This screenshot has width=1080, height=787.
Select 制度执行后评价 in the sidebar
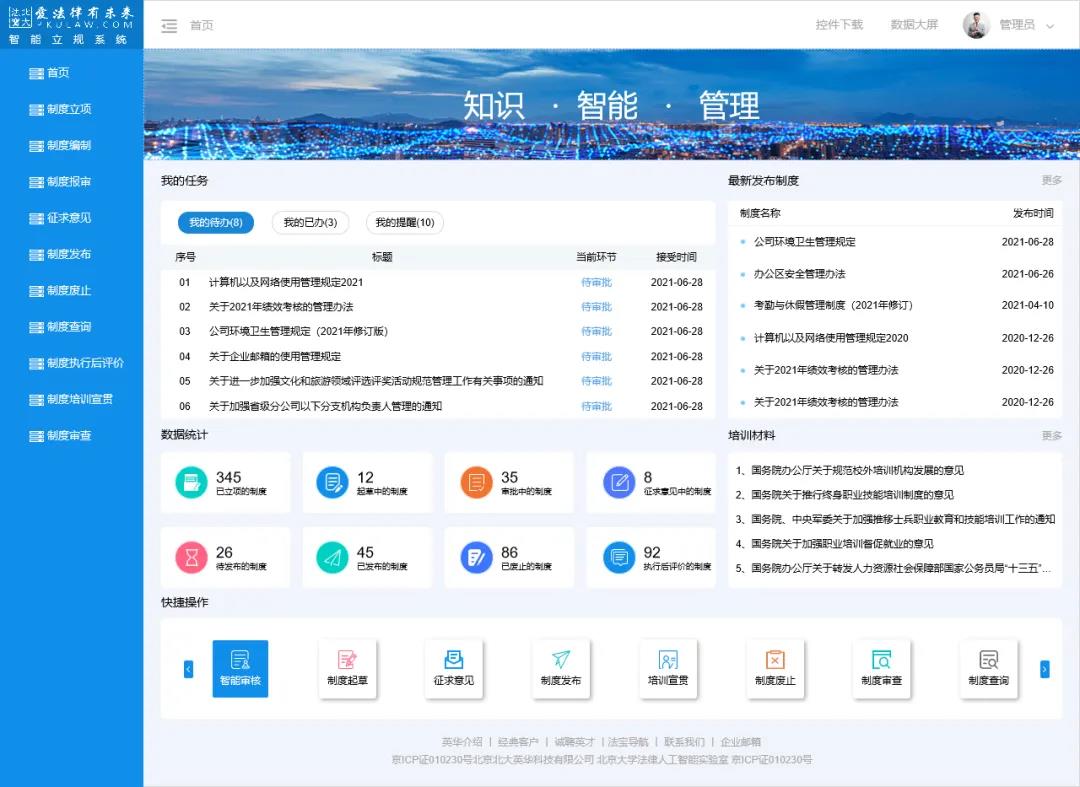click(x=84, y=363)
